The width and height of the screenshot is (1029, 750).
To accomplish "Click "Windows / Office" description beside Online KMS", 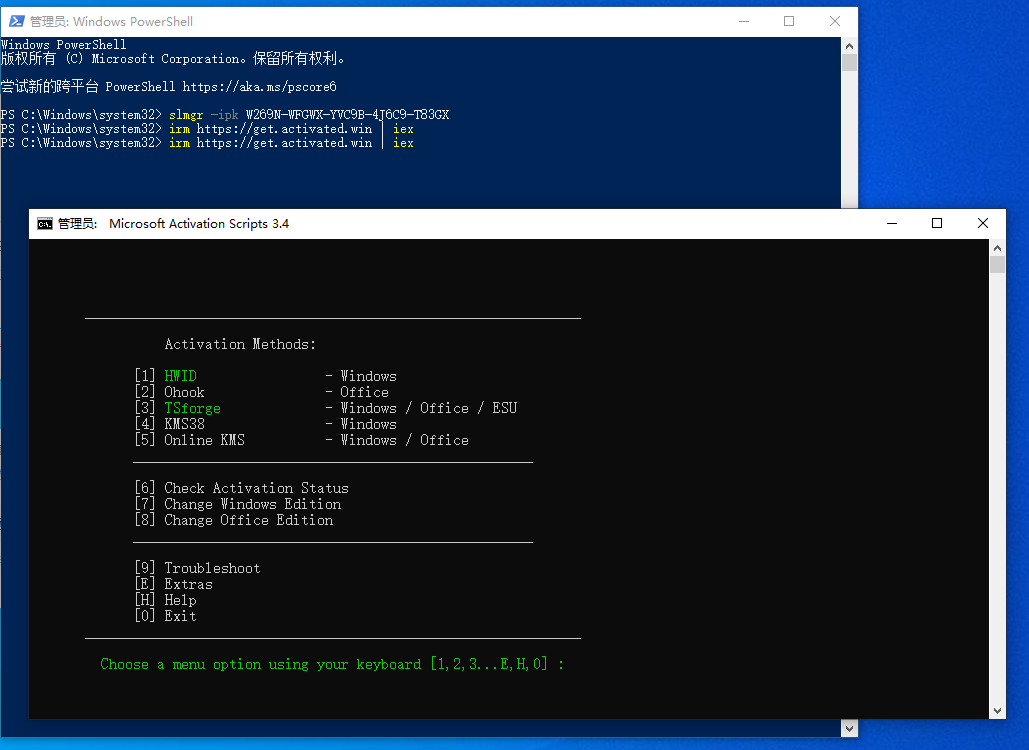I will (404, 440).
